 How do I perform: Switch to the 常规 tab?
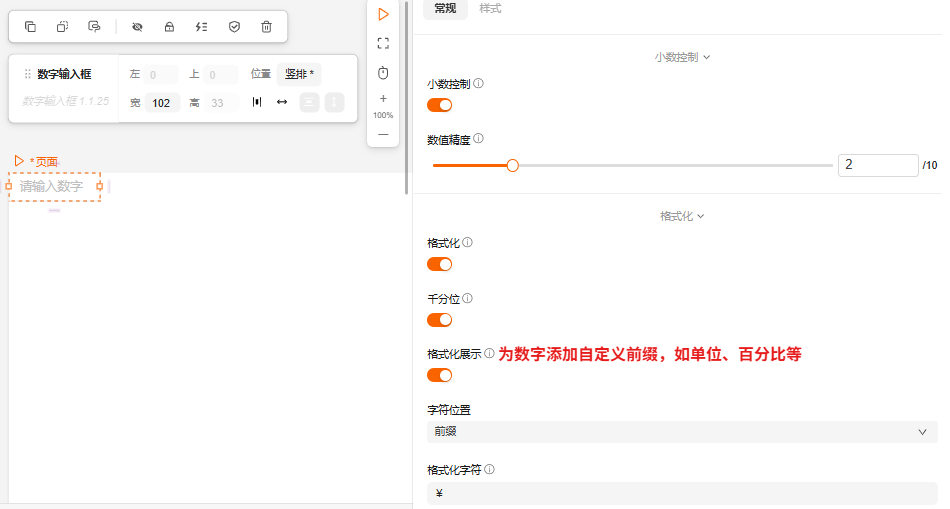pos(445,8)
